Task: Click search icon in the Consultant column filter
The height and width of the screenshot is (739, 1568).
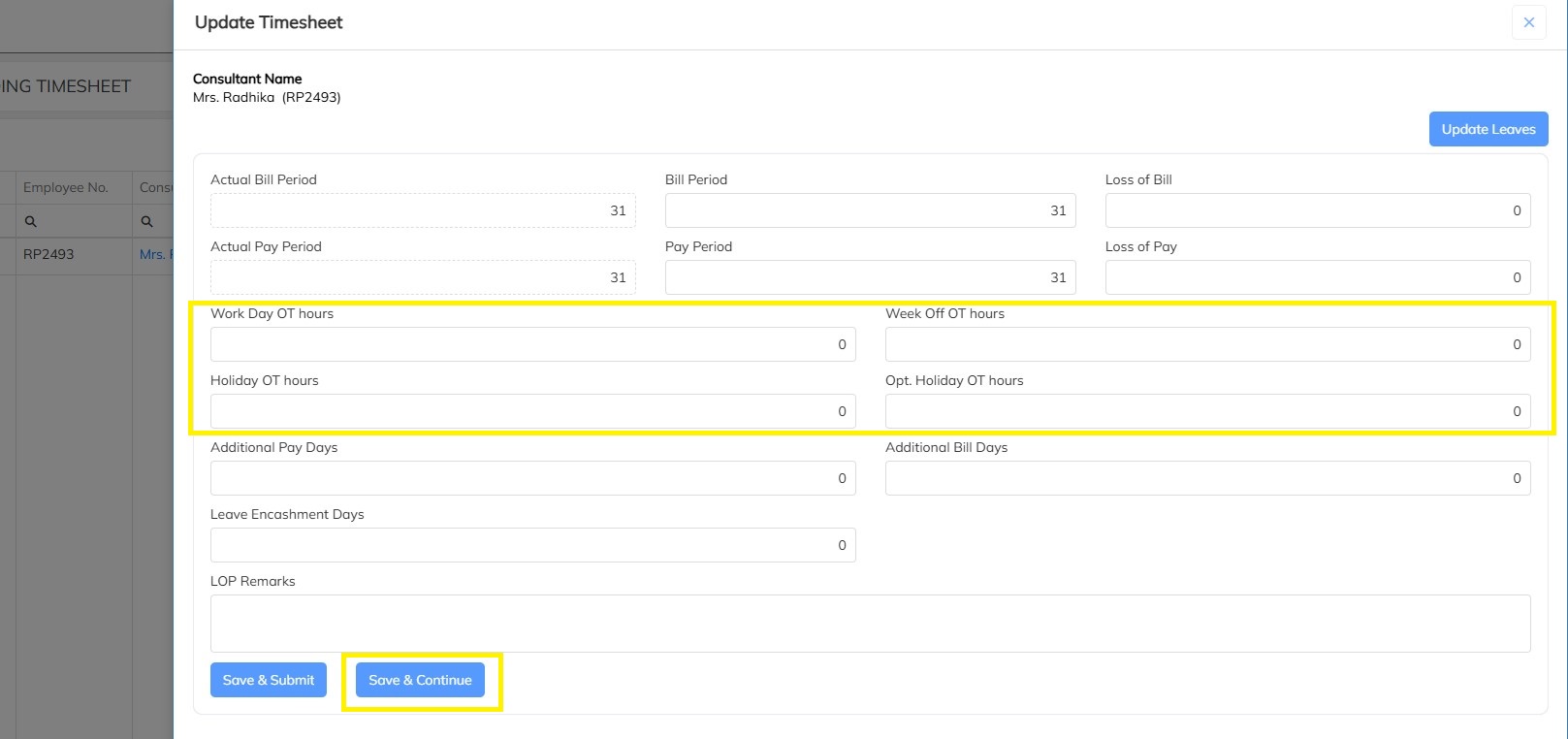Action: click(147, 221)
